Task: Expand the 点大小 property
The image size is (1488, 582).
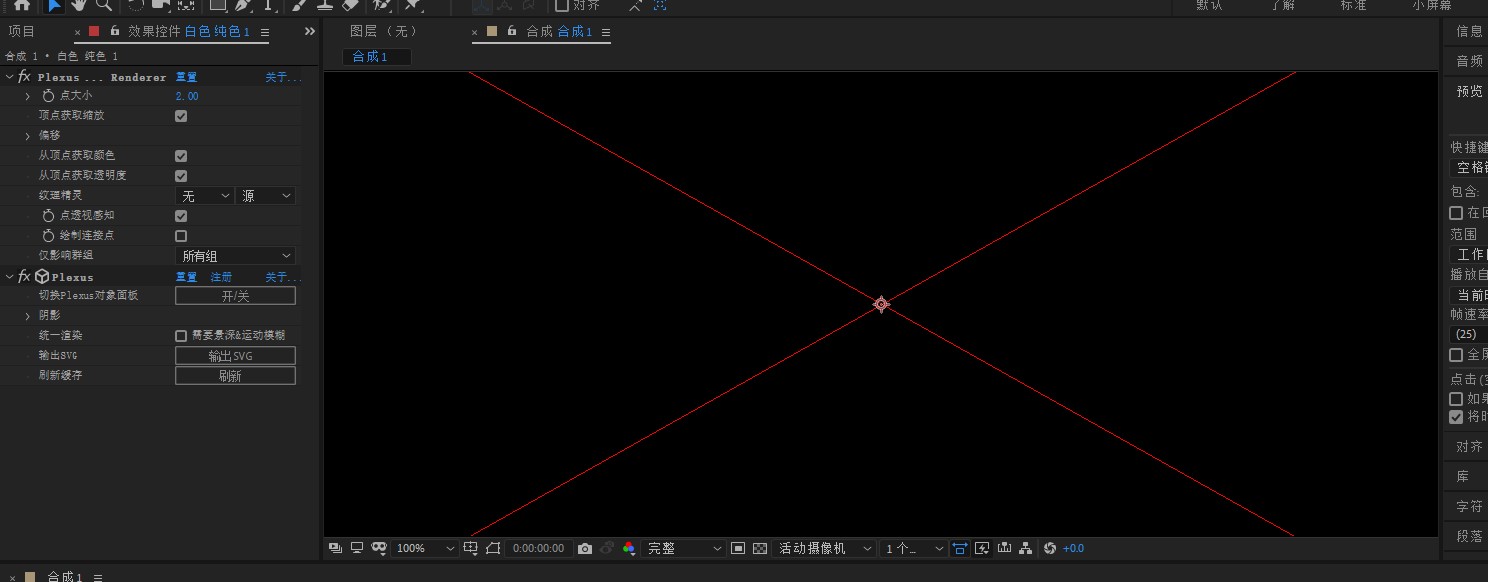Action: click(x=28, y=96)
